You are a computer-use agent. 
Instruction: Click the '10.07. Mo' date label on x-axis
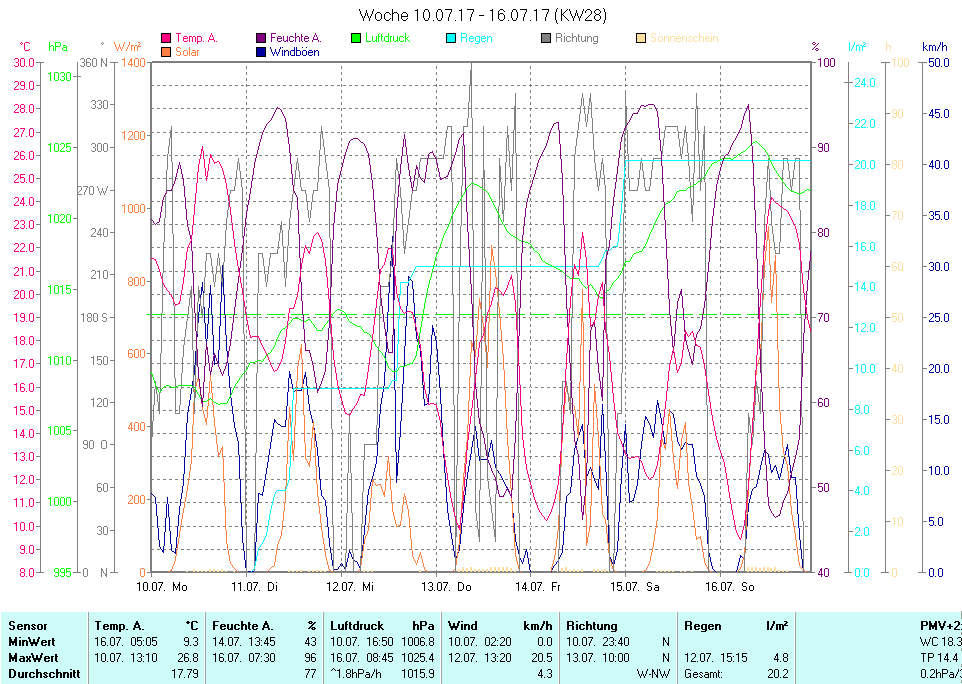[162, 587]
